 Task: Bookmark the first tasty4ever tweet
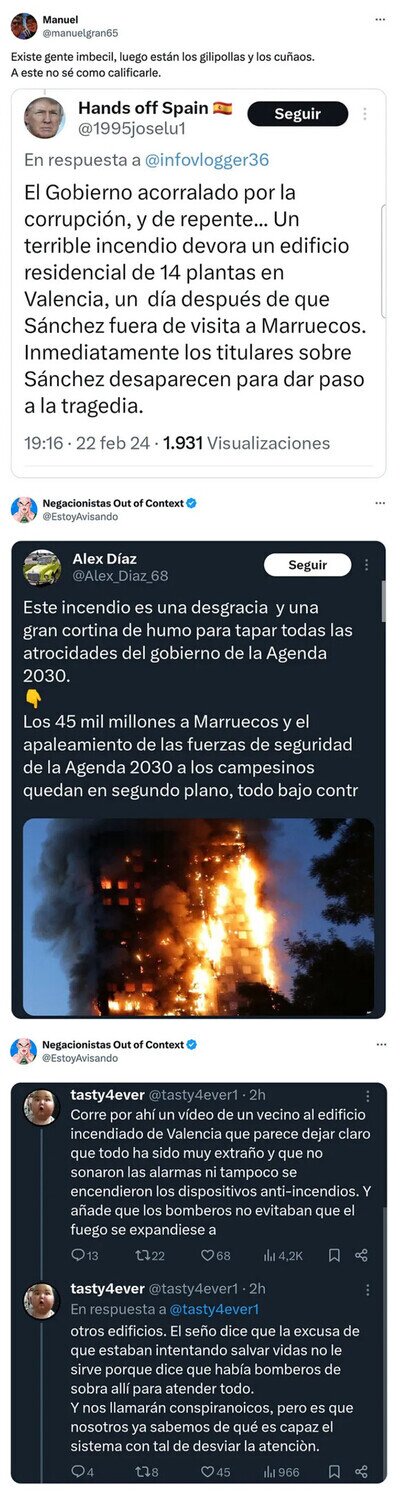point(335,1255)
